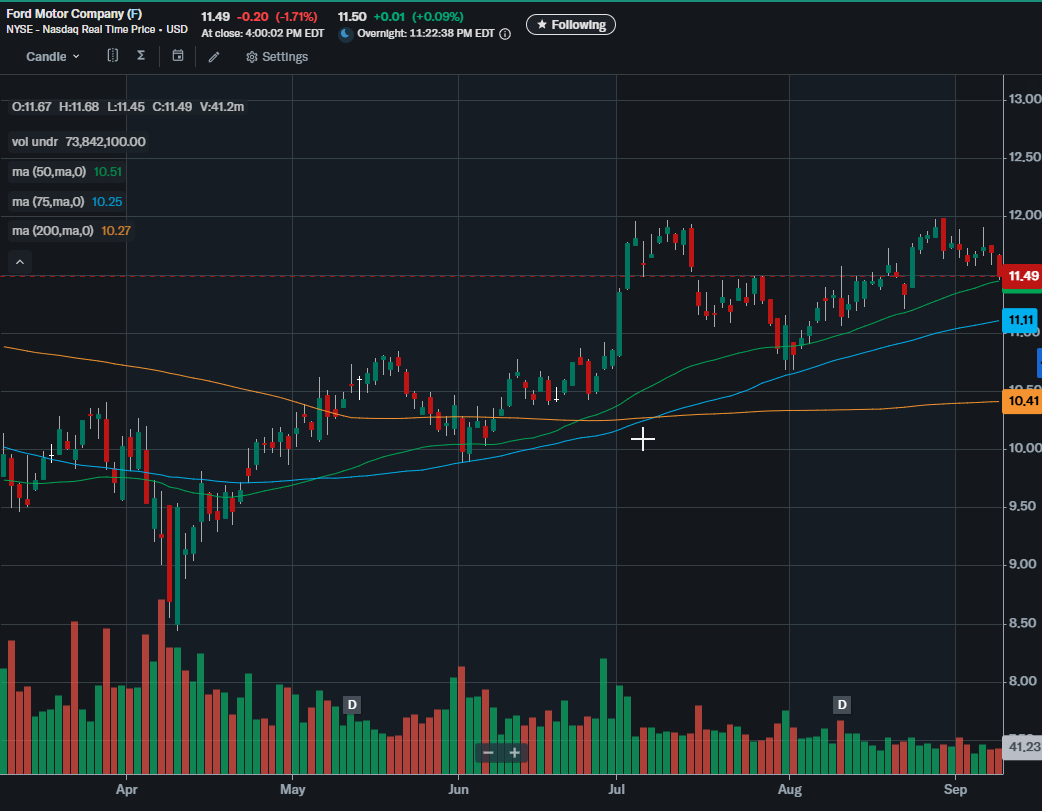Viewport: 1042px width, 811px height.
Task: Select the ma (50,ma,0) indicator label
Action: [50, 172]
